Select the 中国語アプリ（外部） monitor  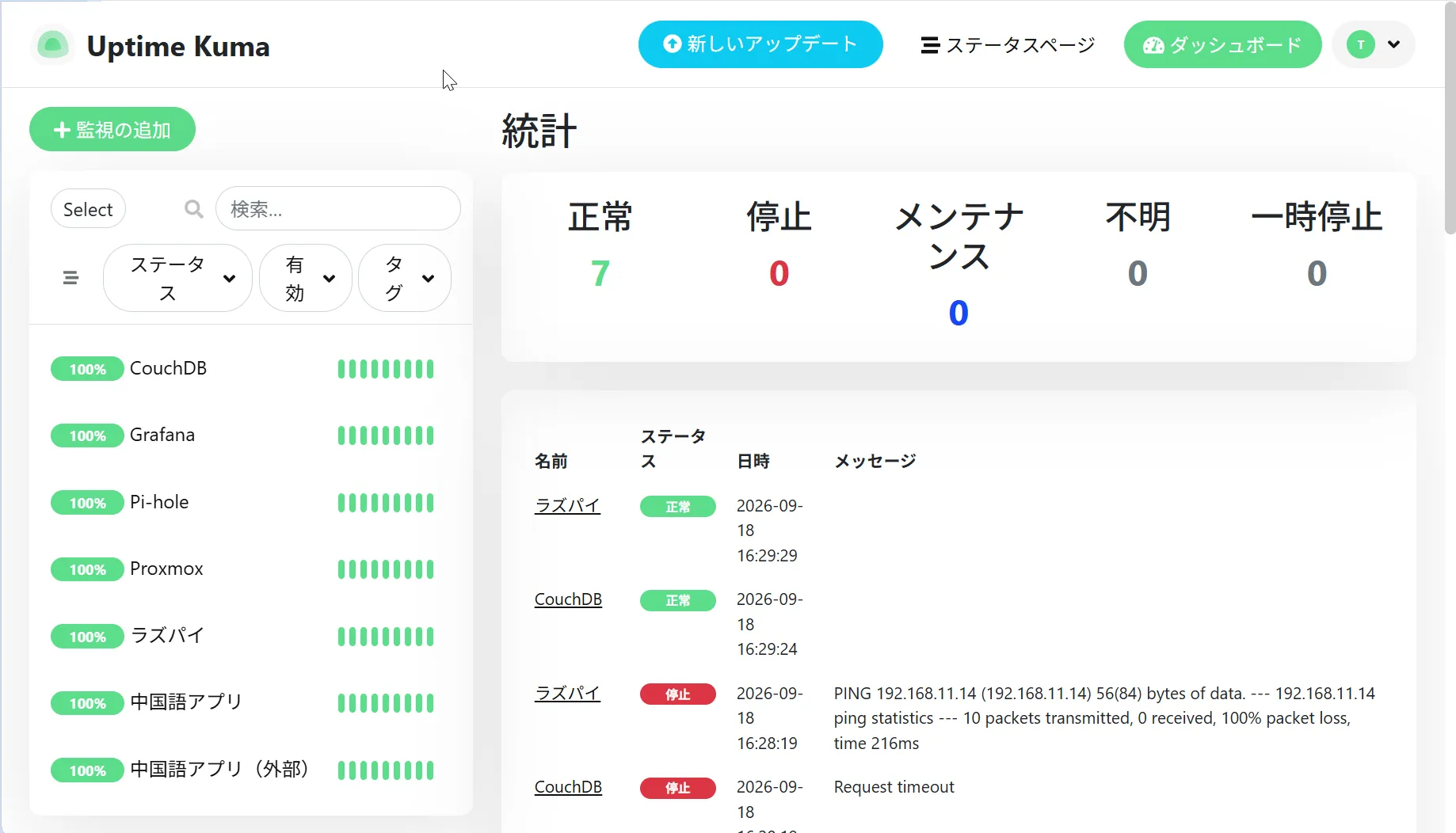click(x=251, y=770)
